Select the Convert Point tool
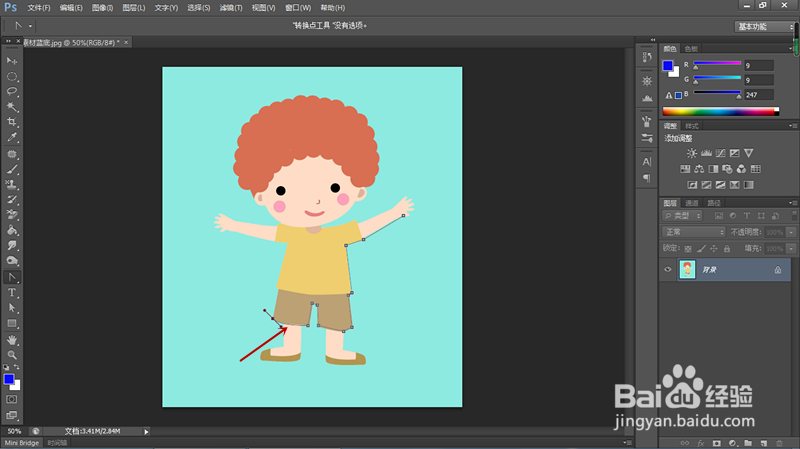800x449 pixels. (x=12, y=277)
